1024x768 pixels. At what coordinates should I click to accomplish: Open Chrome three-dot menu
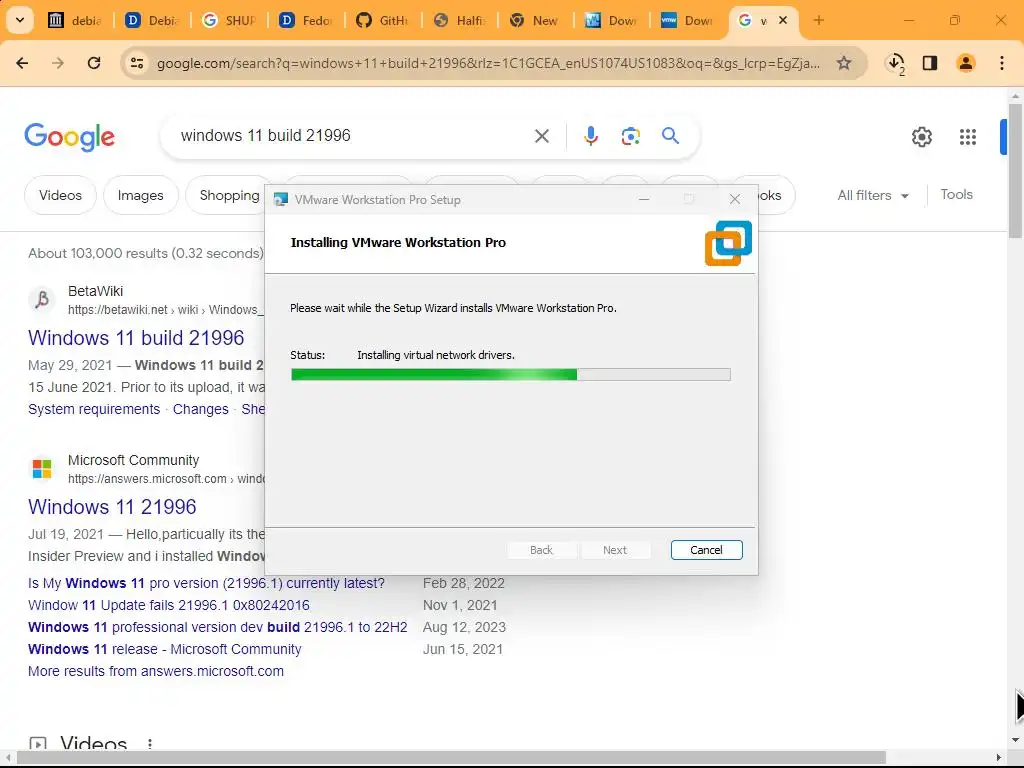pos(1002,63)
